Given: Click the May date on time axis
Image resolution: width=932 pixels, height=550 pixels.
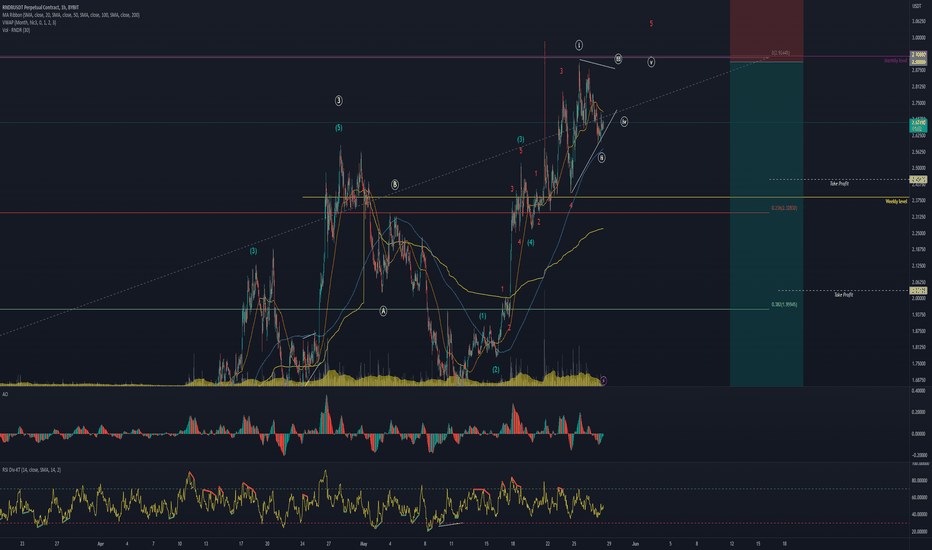Looking at the screenshot, I should 363,543.
